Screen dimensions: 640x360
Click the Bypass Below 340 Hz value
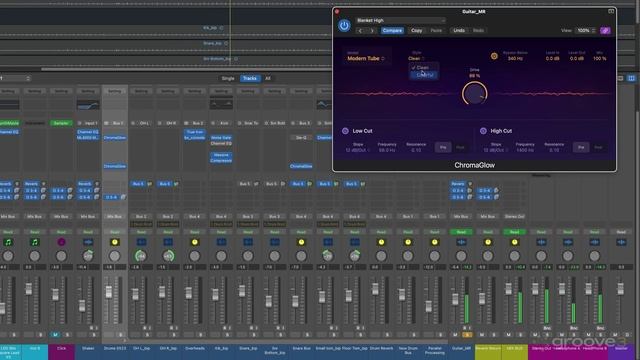click(515, 59)
